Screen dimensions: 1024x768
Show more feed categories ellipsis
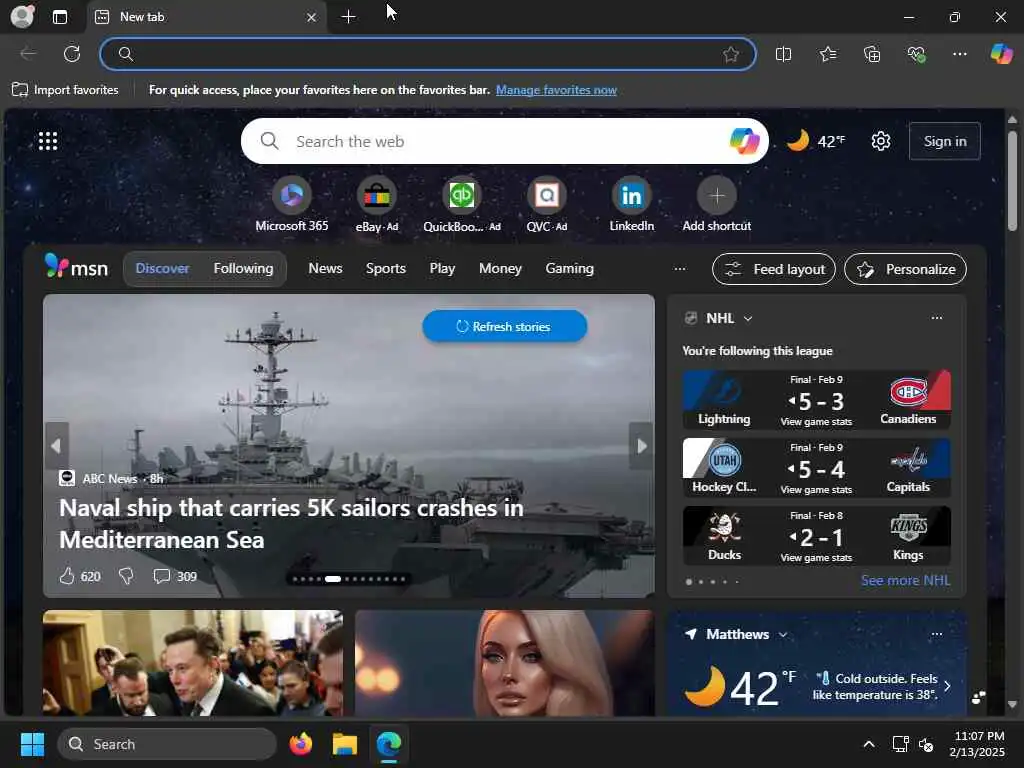[680, 269]
